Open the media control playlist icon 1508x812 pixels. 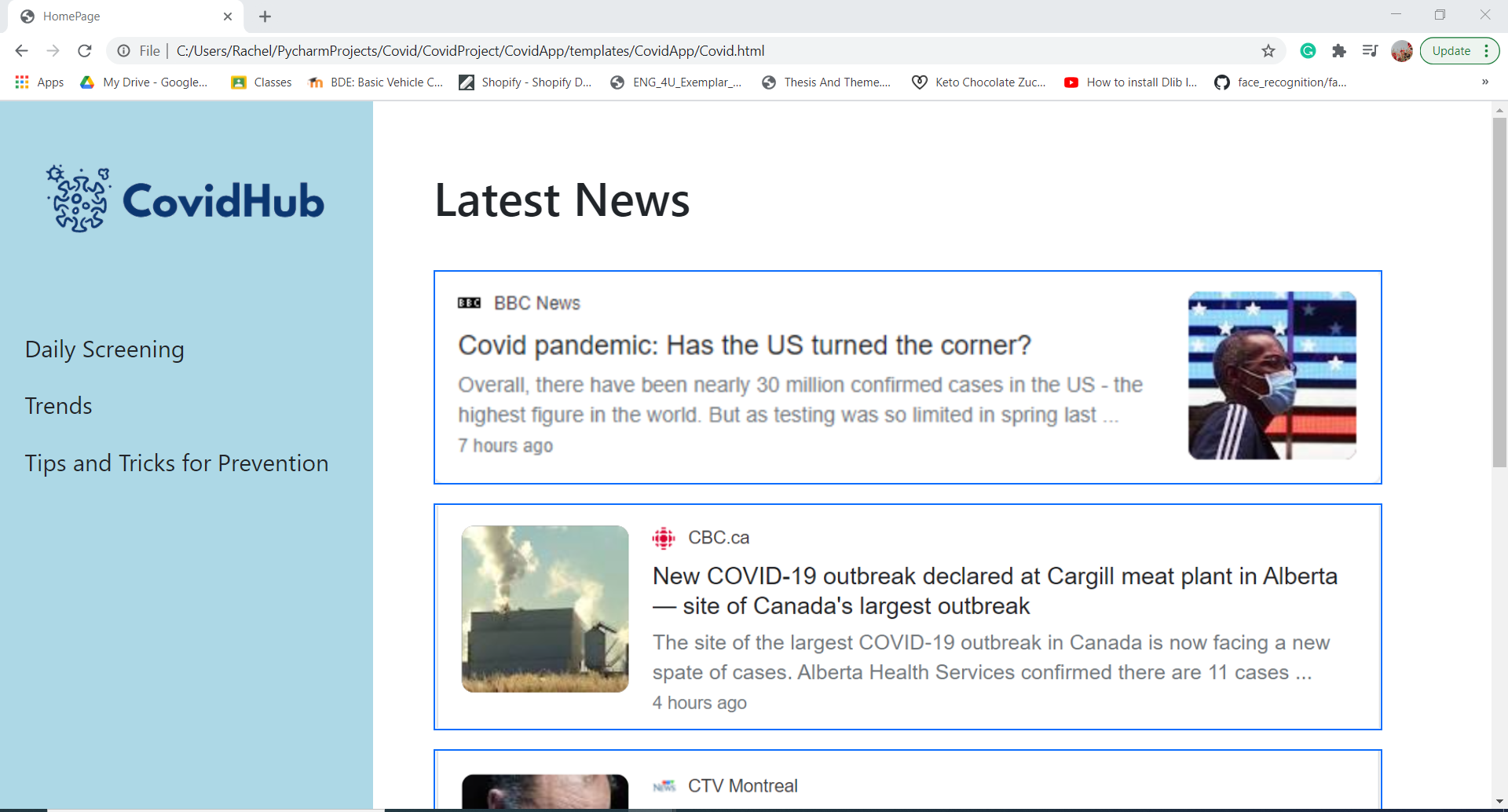1371,51
